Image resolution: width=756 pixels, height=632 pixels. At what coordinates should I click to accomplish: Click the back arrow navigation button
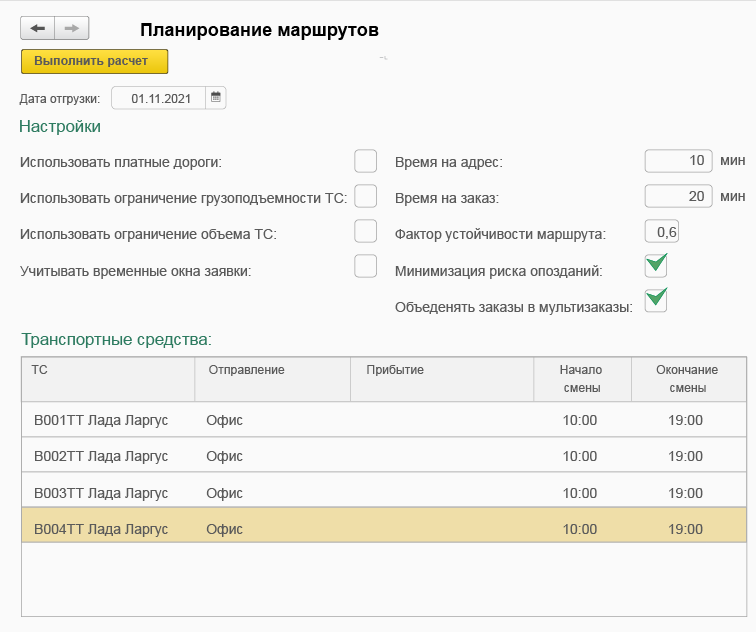point(38,29)
